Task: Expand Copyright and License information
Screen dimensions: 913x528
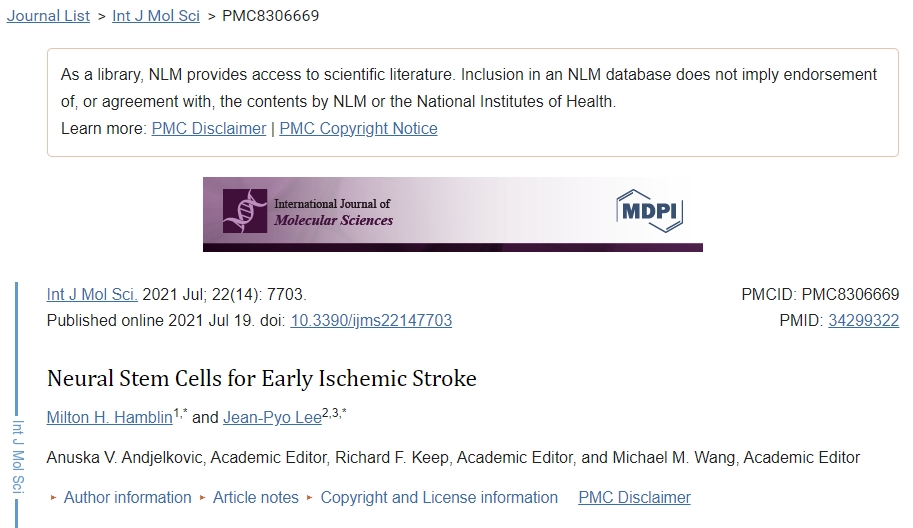Action: pos(439,497)
